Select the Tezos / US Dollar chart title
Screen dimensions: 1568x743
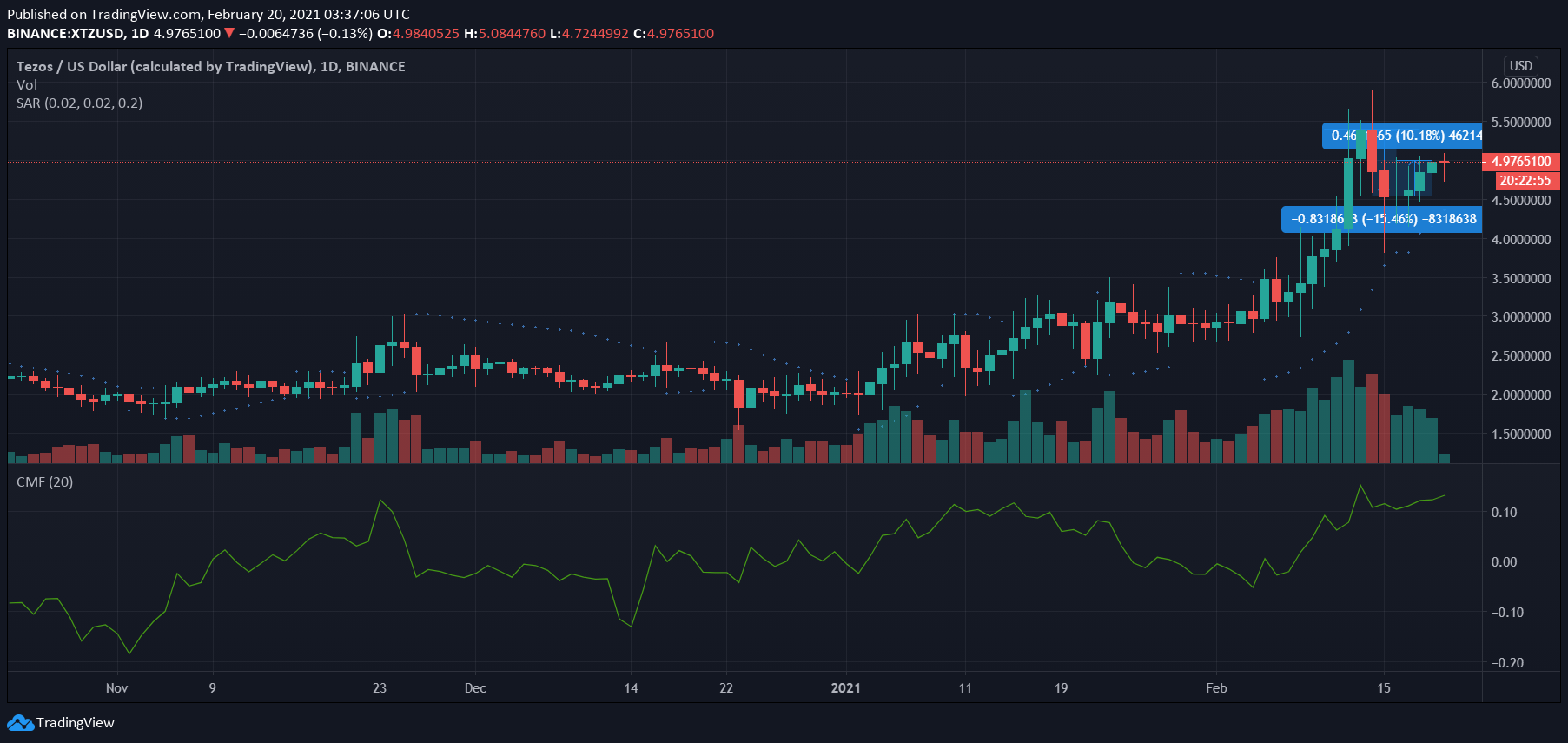pyautogui.click(x=210, y=66)
